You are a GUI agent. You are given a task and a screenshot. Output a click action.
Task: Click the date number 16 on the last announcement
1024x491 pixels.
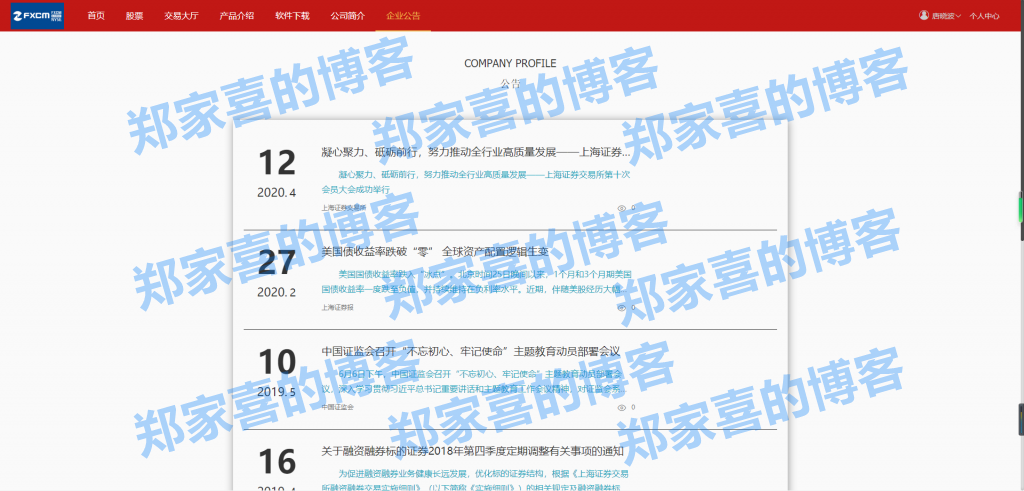click(x=277, y=462)
